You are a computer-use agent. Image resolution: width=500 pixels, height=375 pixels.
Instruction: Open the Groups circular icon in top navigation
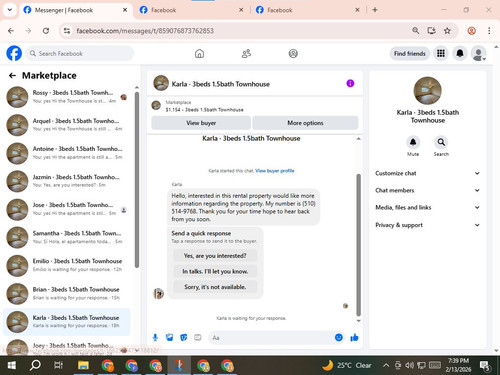293,53
